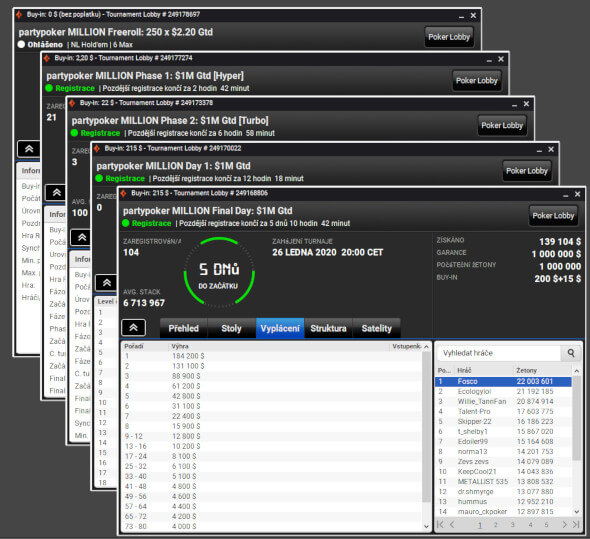Viewport: 590px width, 539px height.
Task: Close the Final Day tournament window
Action: pyautogui.click(x=578, y=194)
